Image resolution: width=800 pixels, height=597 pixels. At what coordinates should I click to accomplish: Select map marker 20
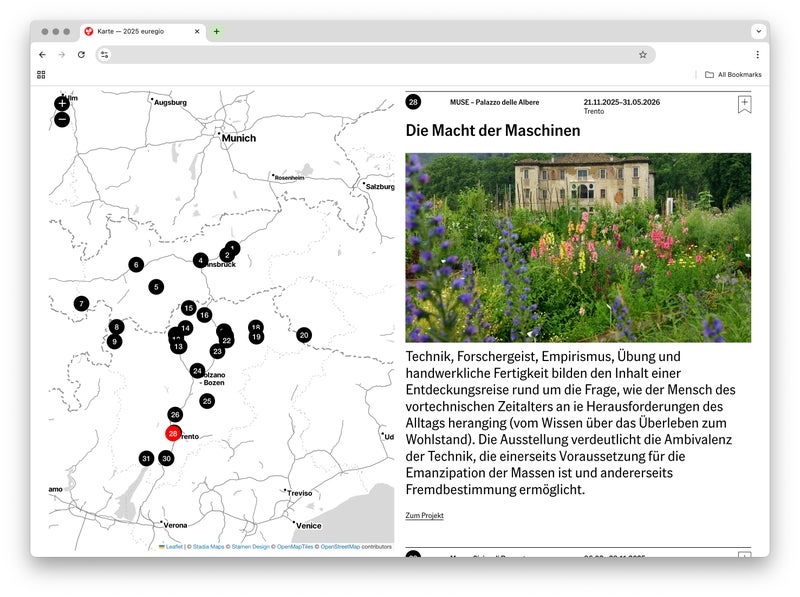[304, 335]
